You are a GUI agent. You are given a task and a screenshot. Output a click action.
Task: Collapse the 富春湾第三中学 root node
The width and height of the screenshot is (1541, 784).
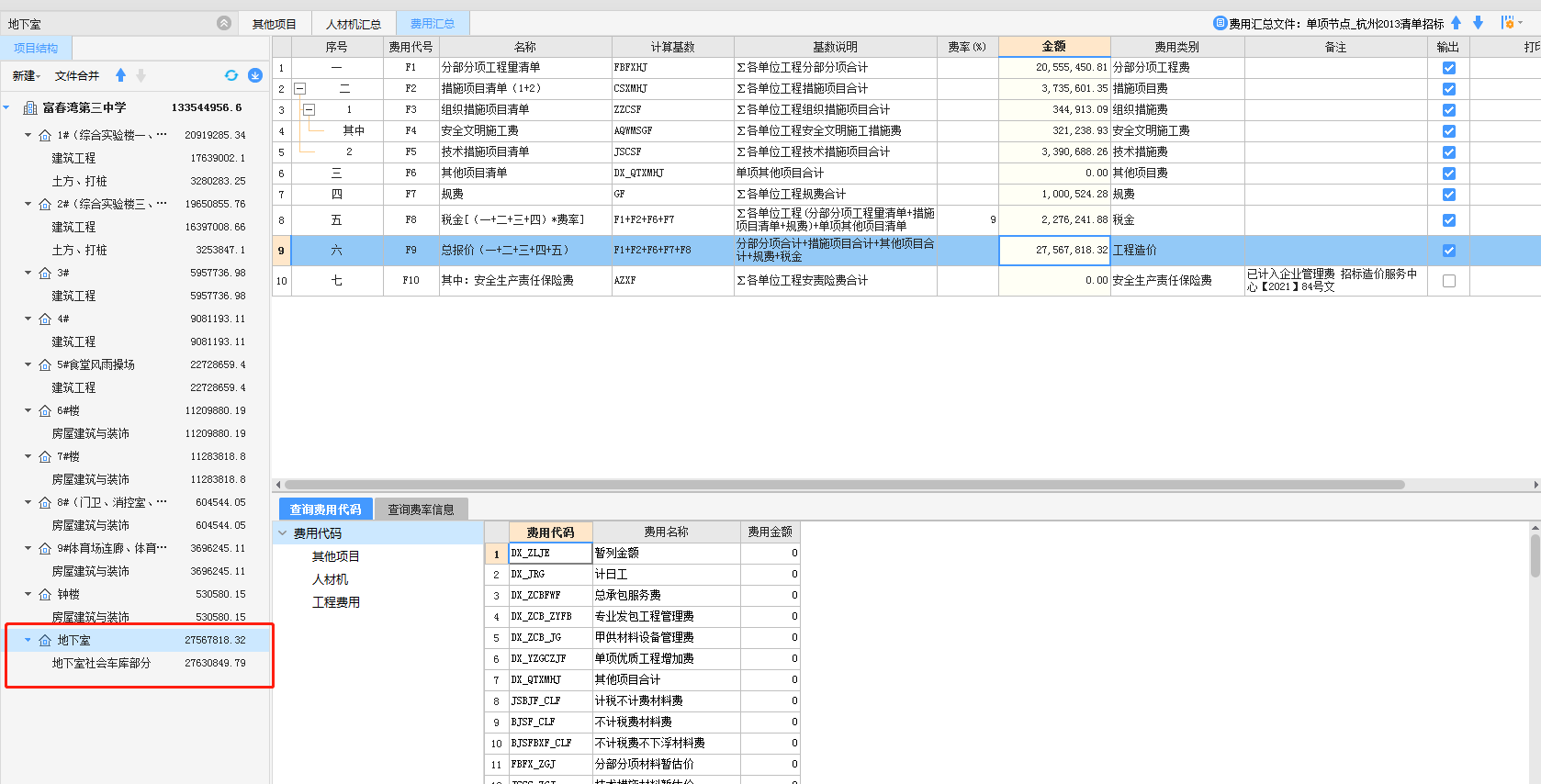(6, 107)
